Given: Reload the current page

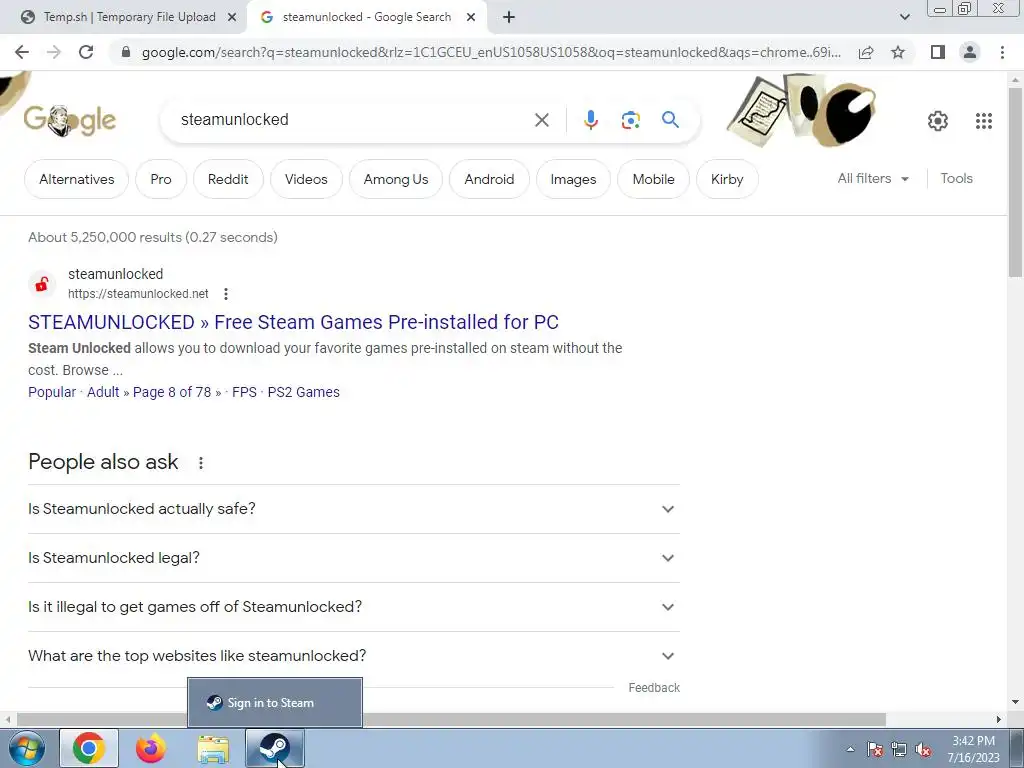Looking at the screenshot, I should point(86,52).
